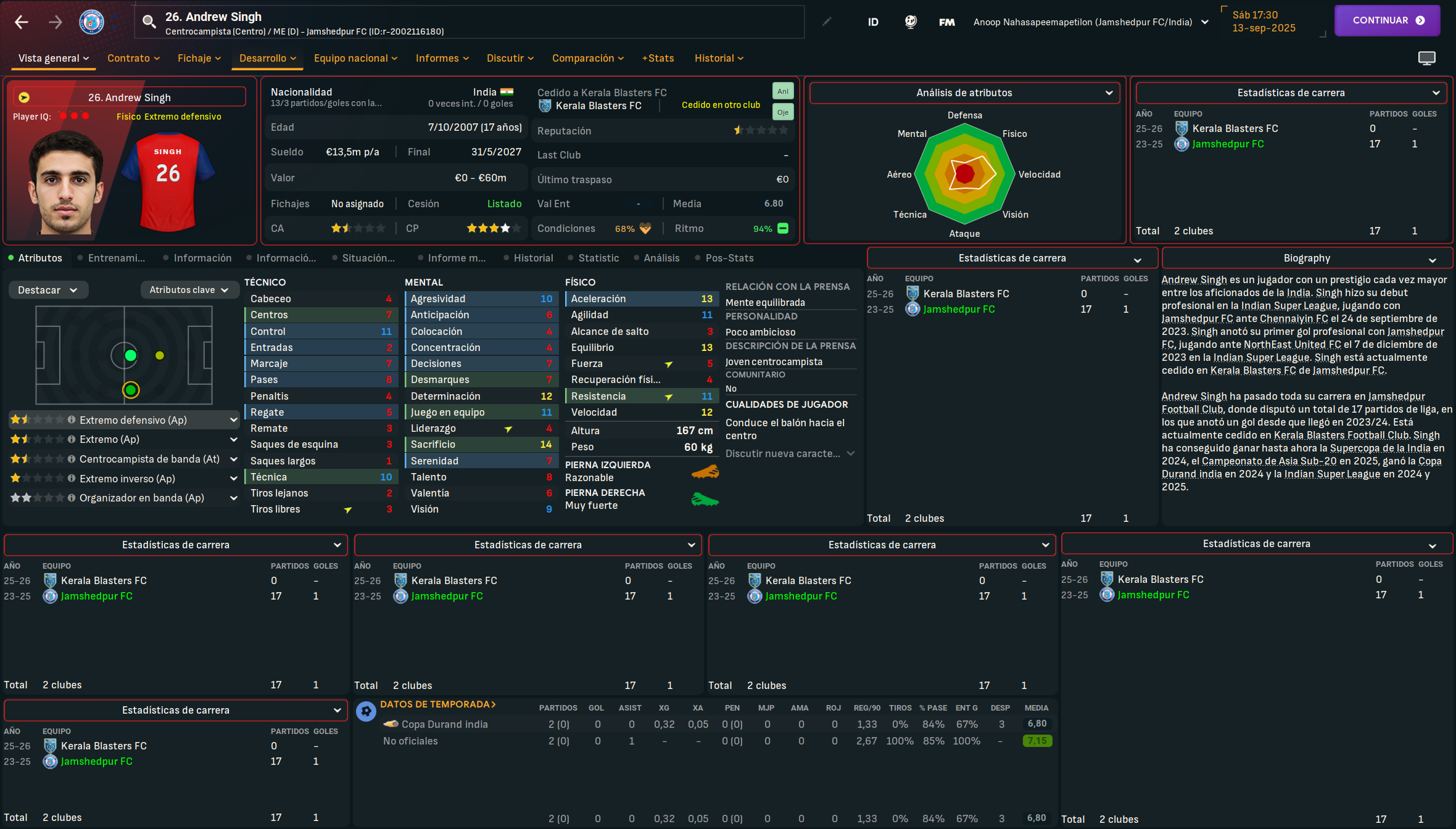Click the India flag icon

click(x=507, y=92)
